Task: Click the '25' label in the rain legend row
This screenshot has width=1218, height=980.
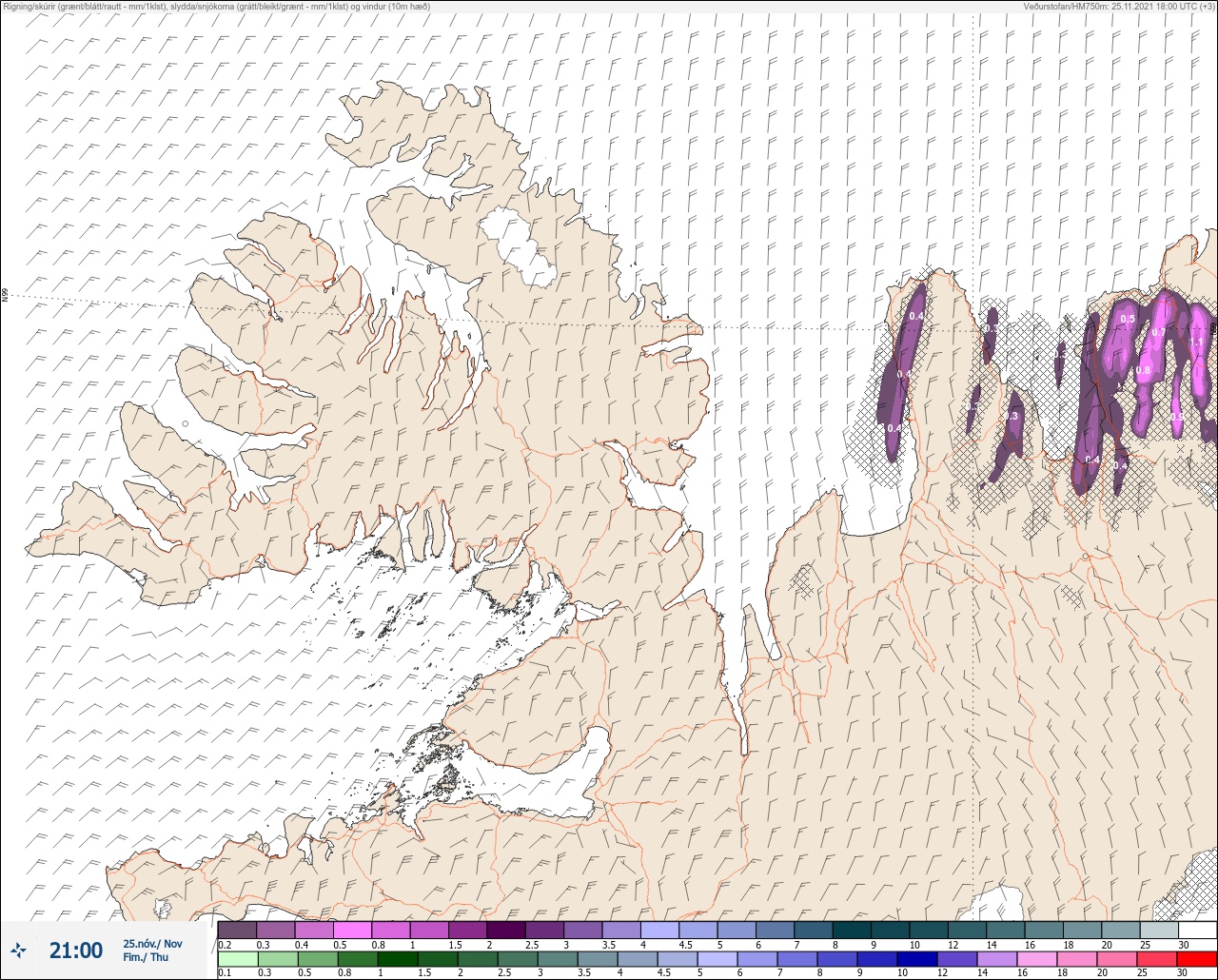Action: (x=1142, y=973)
